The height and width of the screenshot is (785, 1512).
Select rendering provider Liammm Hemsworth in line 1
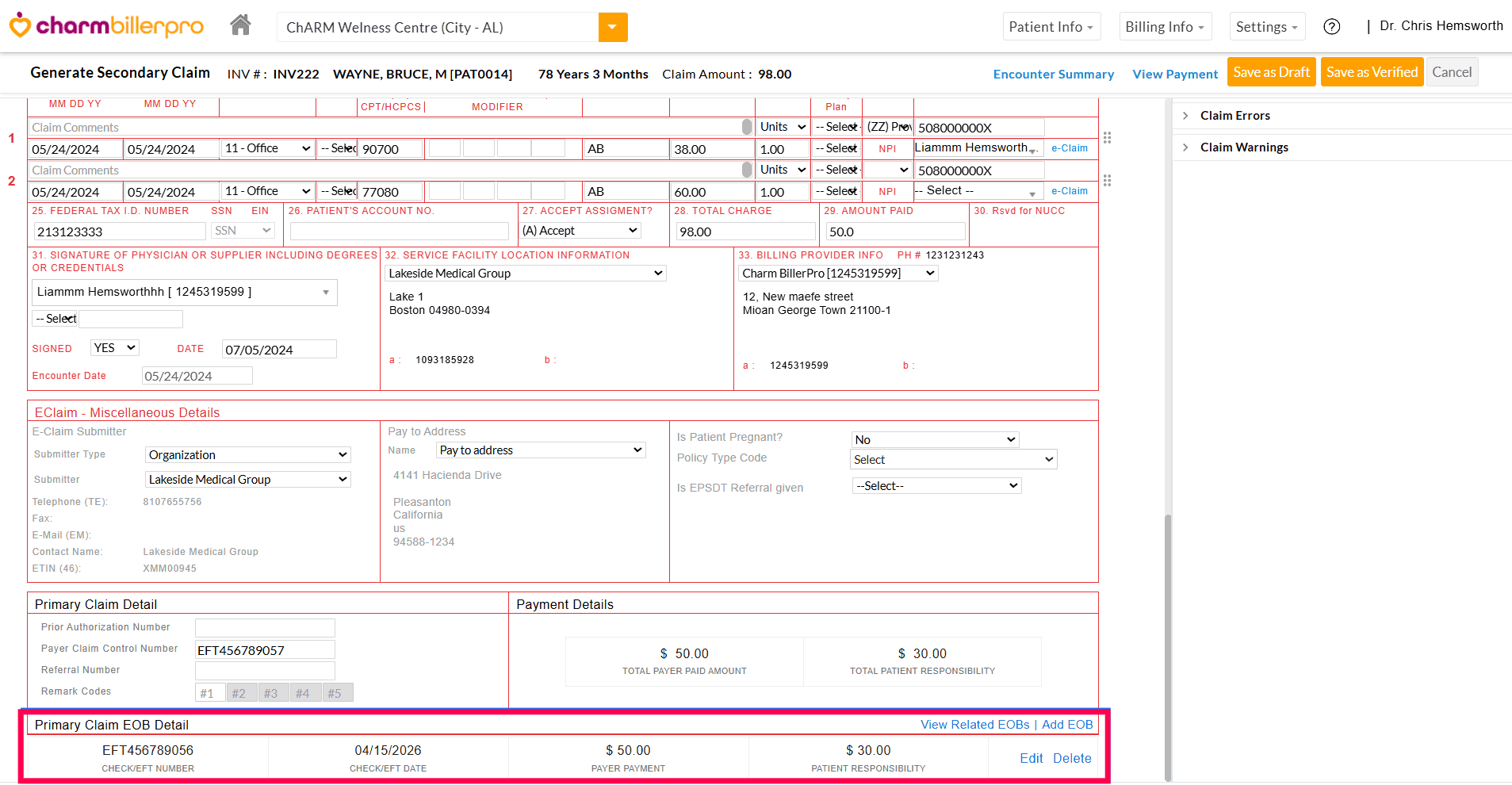(978, 148)
